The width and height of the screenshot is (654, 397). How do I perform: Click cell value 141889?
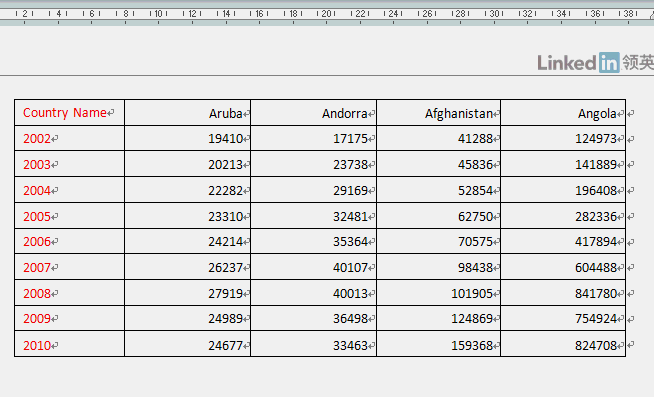[596, 164]
